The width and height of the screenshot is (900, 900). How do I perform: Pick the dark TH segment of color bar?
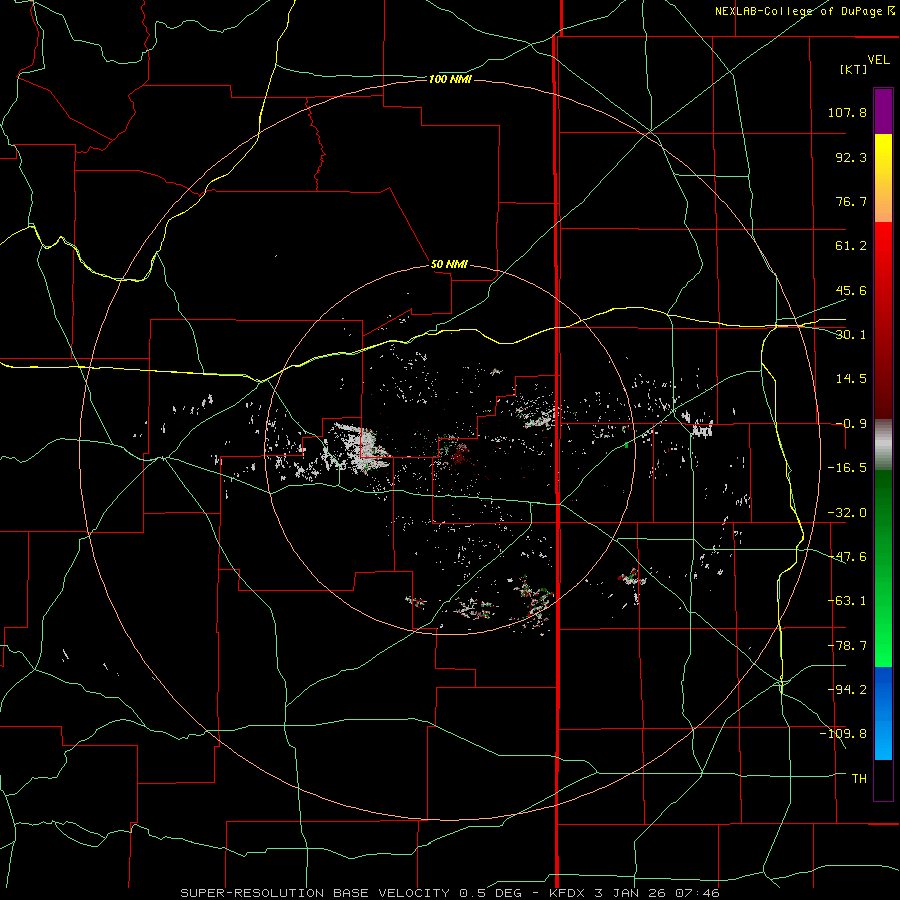click(x=883, y=779)
